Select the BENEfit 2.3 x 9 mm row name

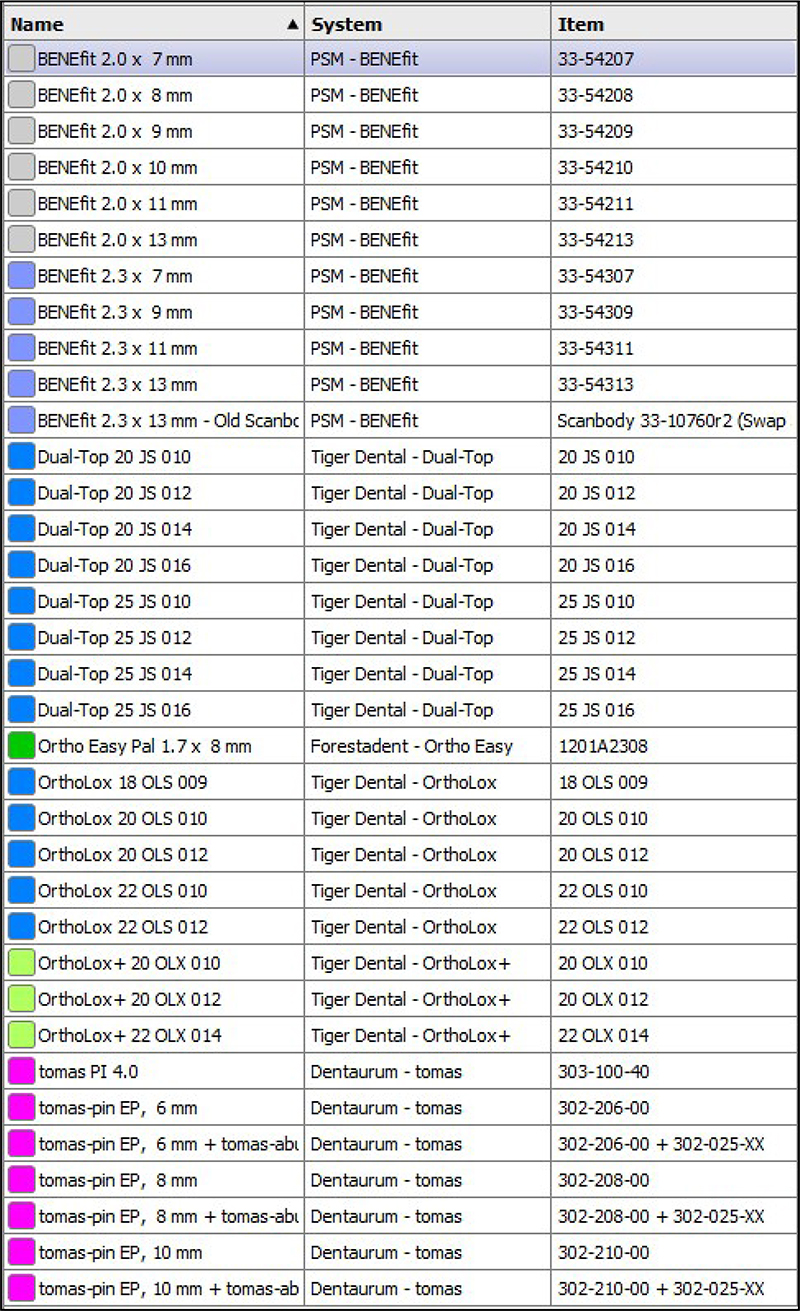click(115, 312)
